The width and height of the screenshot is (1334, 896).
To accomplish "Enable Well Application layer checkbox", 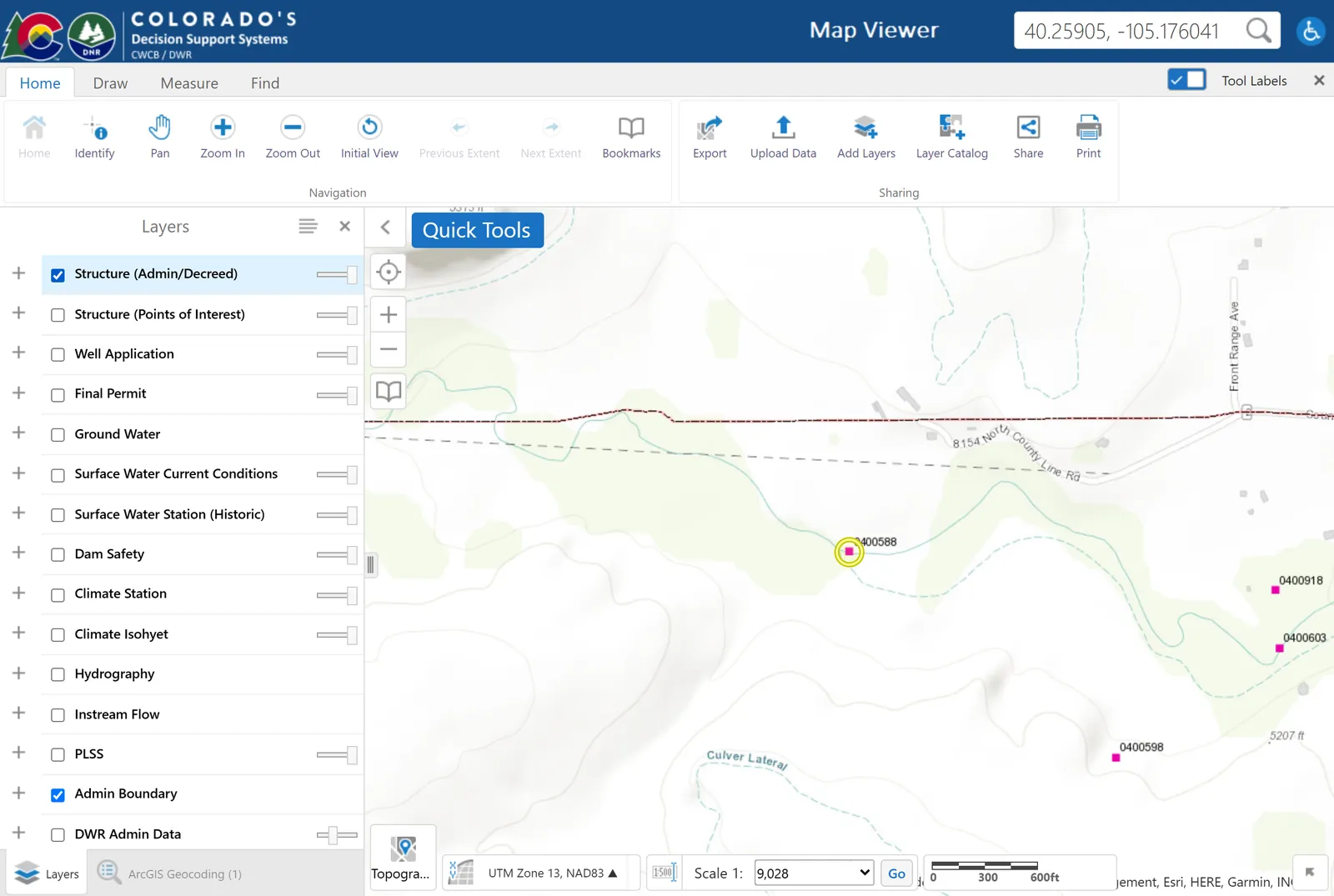I will (x=58, y=355).
